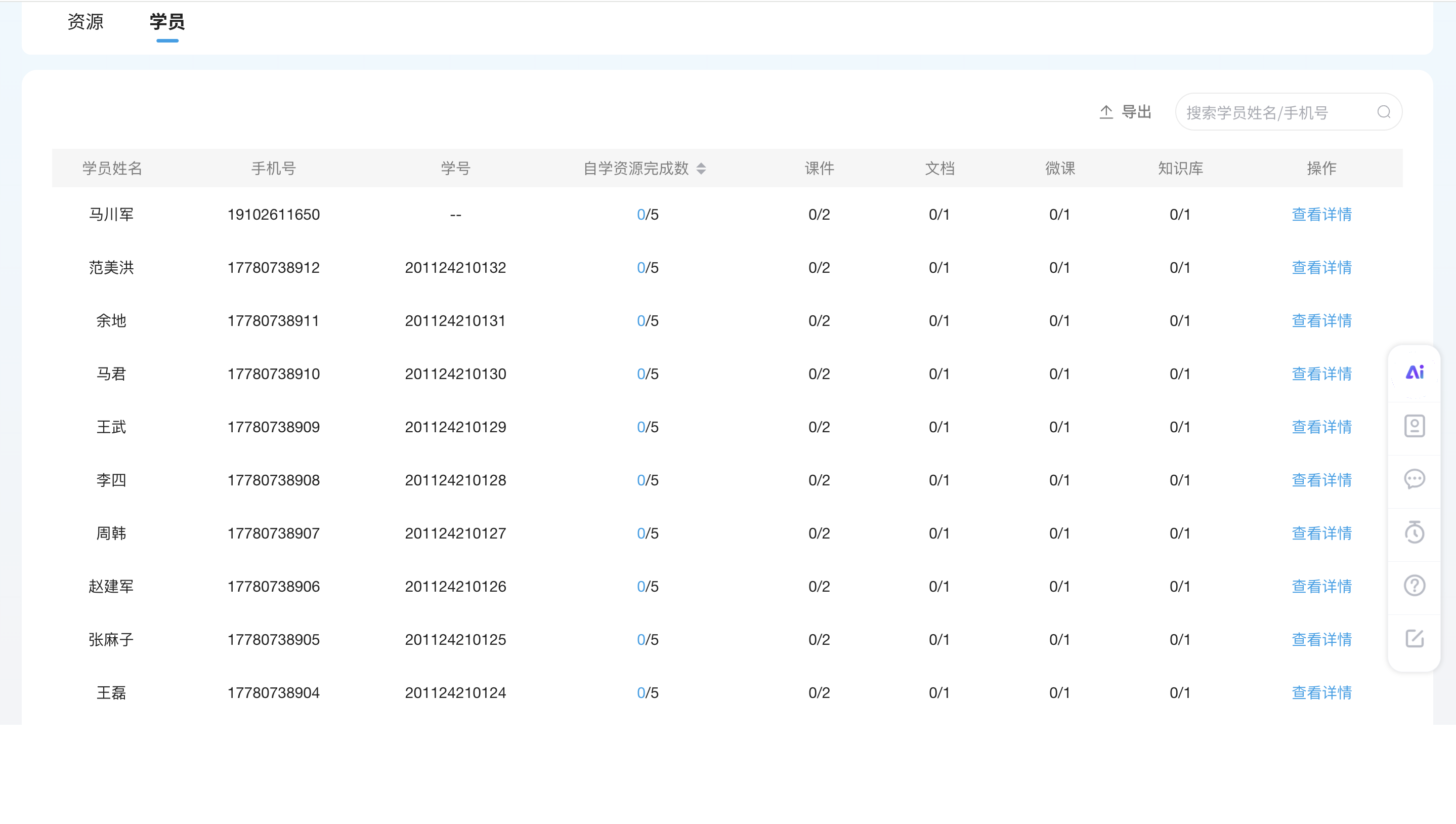The height and width of the screenshot is (824, 1456).
Task: Open 查看详情 for 张麻子
Action: click(1321, 640)
